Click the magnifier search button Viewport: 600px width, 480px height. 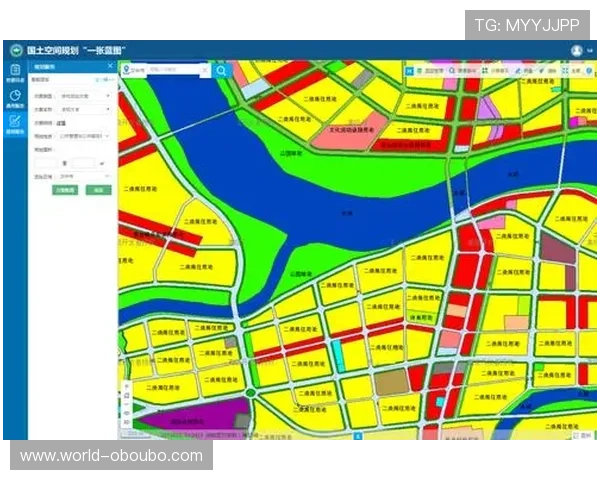(x=221, y=70)
